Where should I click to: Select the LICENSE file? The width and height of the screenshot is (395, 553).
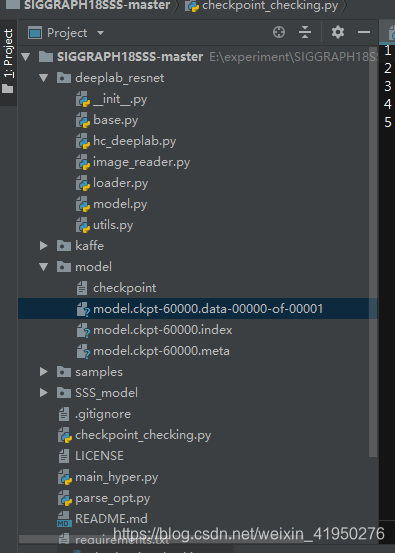tap(99, 456)
